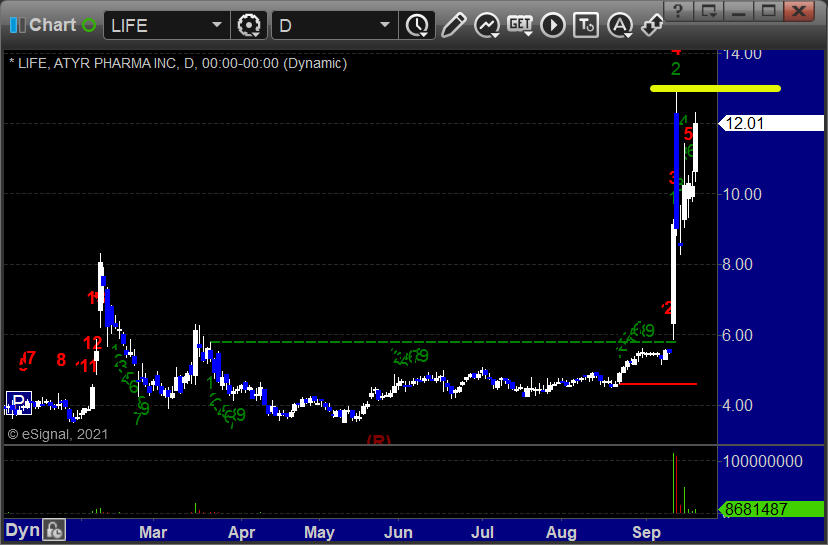Image resolution: width=828 pixels, height=545 pixels.
Task: Expand the LIFE symbol dropdown arrow
Action: pos(217,25)
